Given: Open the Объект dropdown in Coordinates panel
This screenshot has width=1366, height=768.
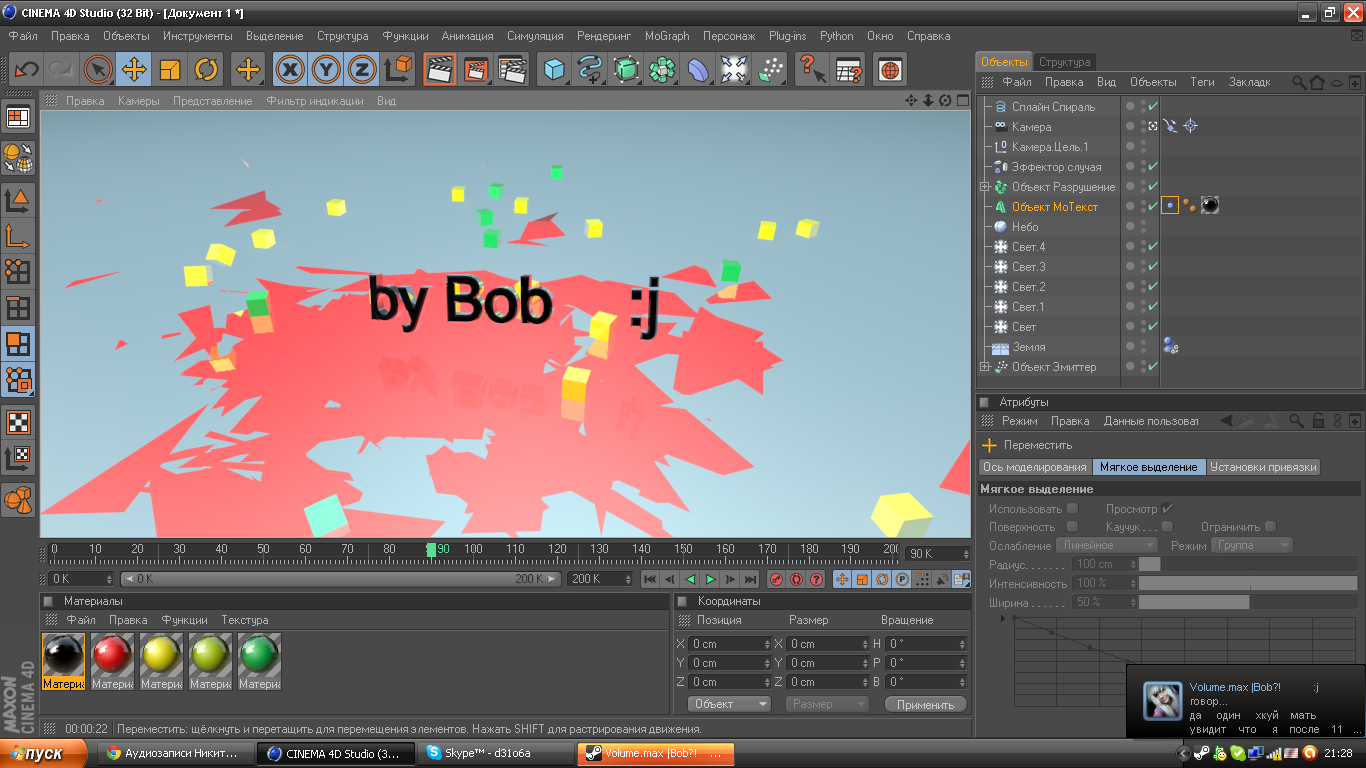Looking at the screenshot, I should tap(729, 704).
